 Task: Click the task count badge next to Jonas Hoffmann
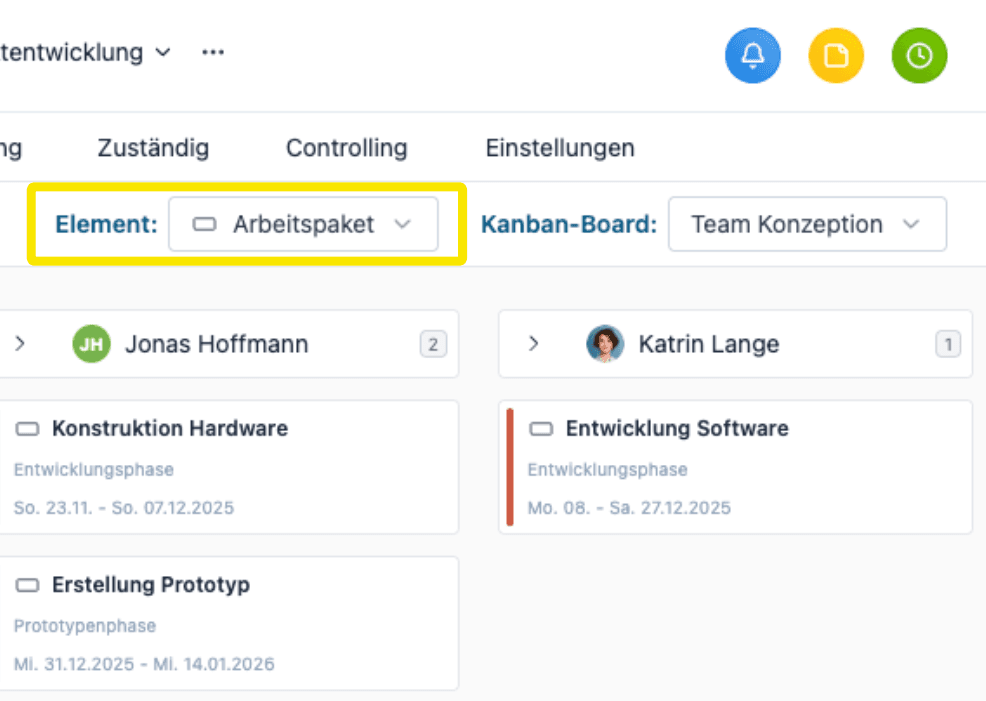pyautogui.click(x=432, y=344)
